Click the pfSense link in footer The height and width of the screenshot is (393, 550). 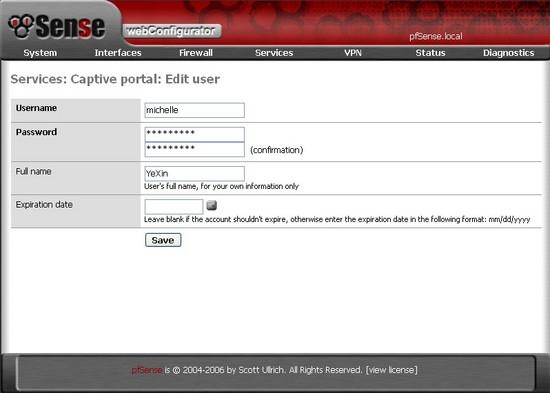coord(147,370)
